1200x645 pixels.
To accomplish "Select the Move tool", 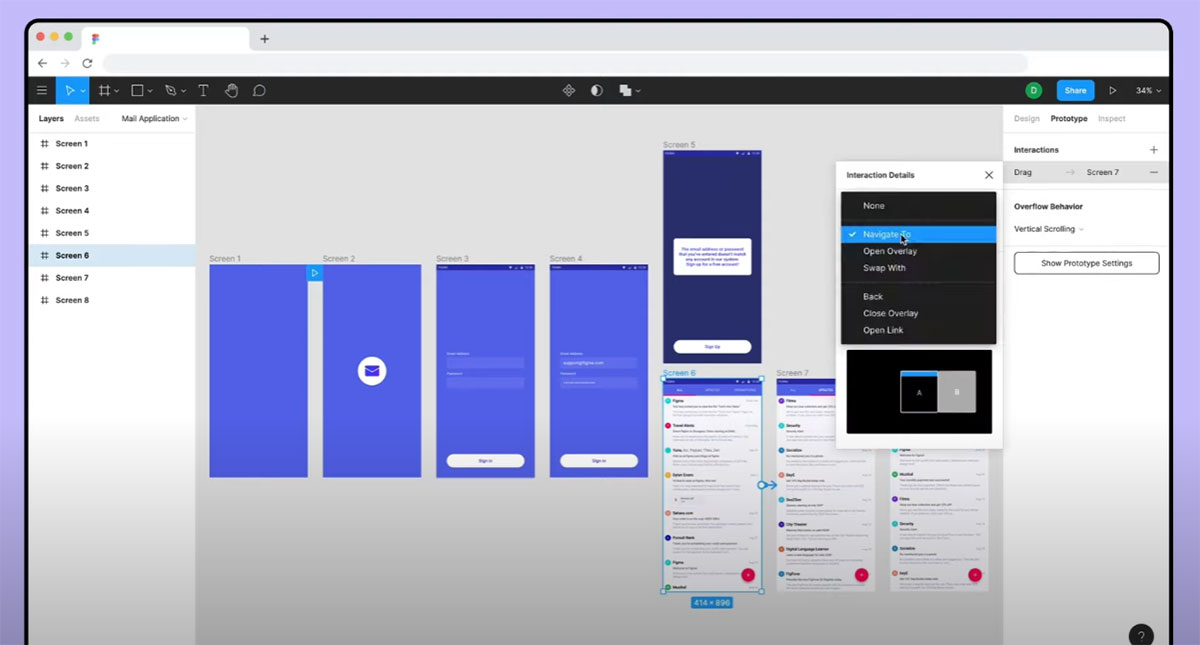I will [70, 90].
